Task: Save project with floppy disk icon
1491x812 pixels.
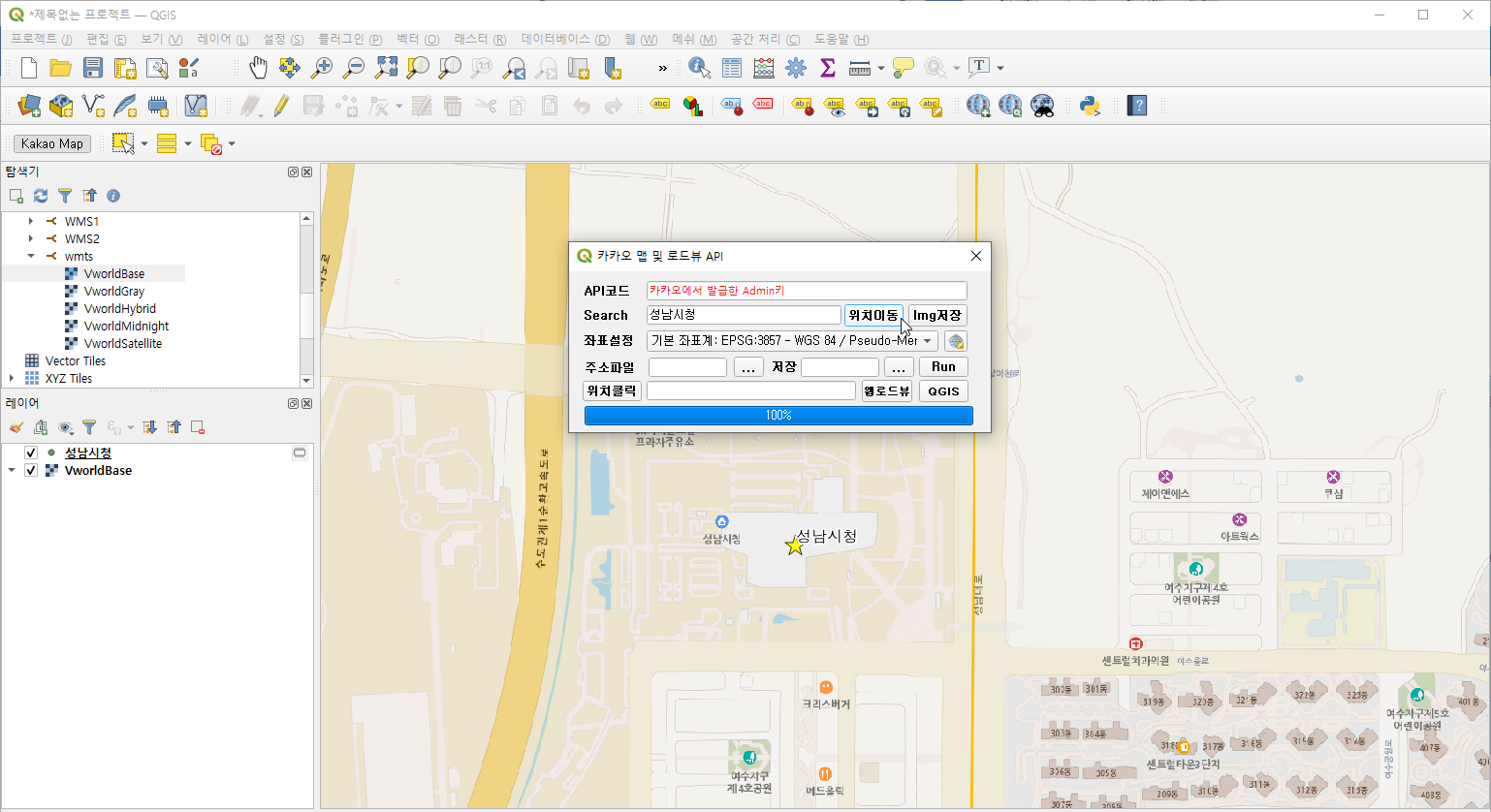Action: [x=92, y=68]
